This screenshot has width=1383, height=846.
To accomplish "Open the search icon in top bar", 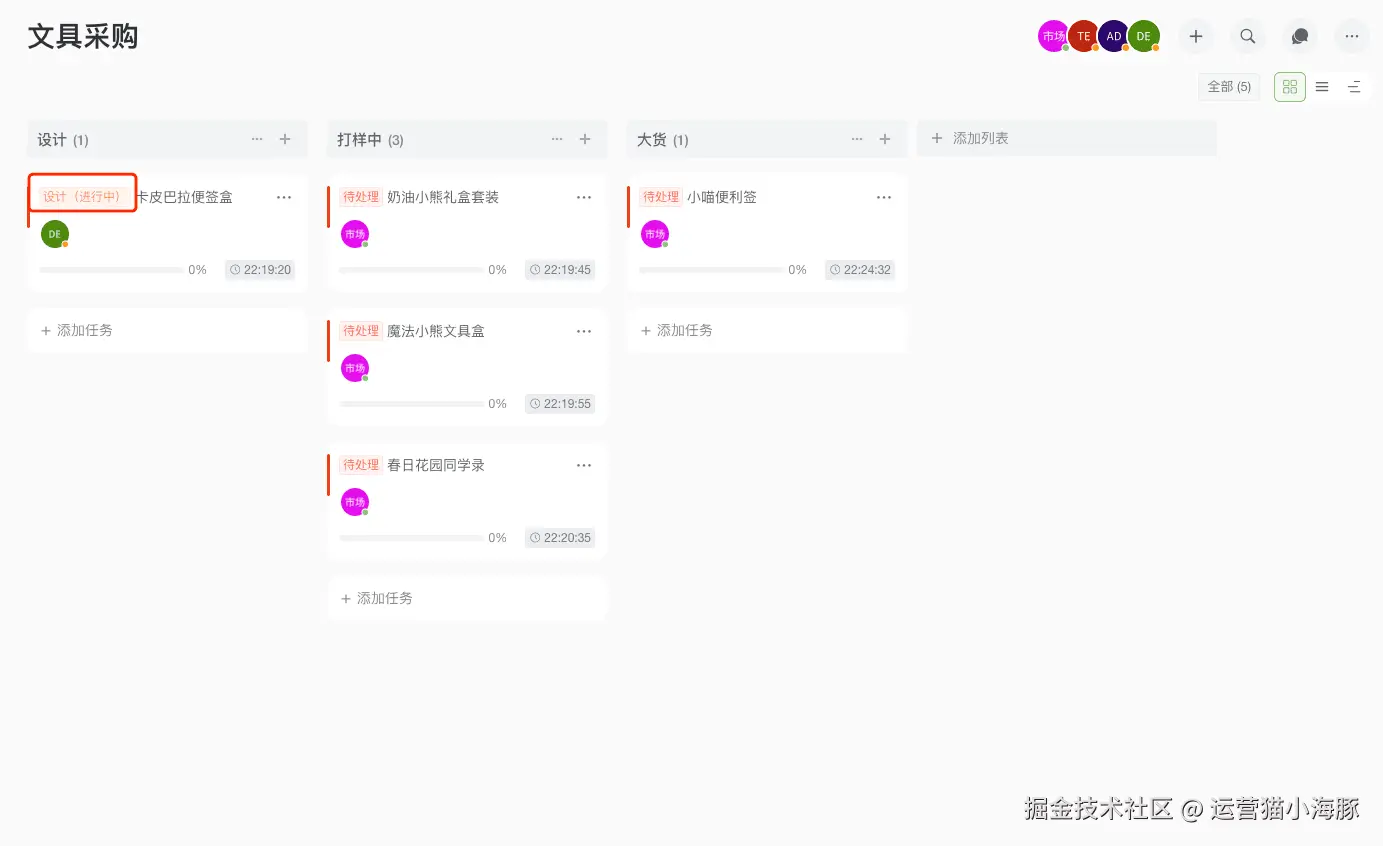I will 1248,36.
